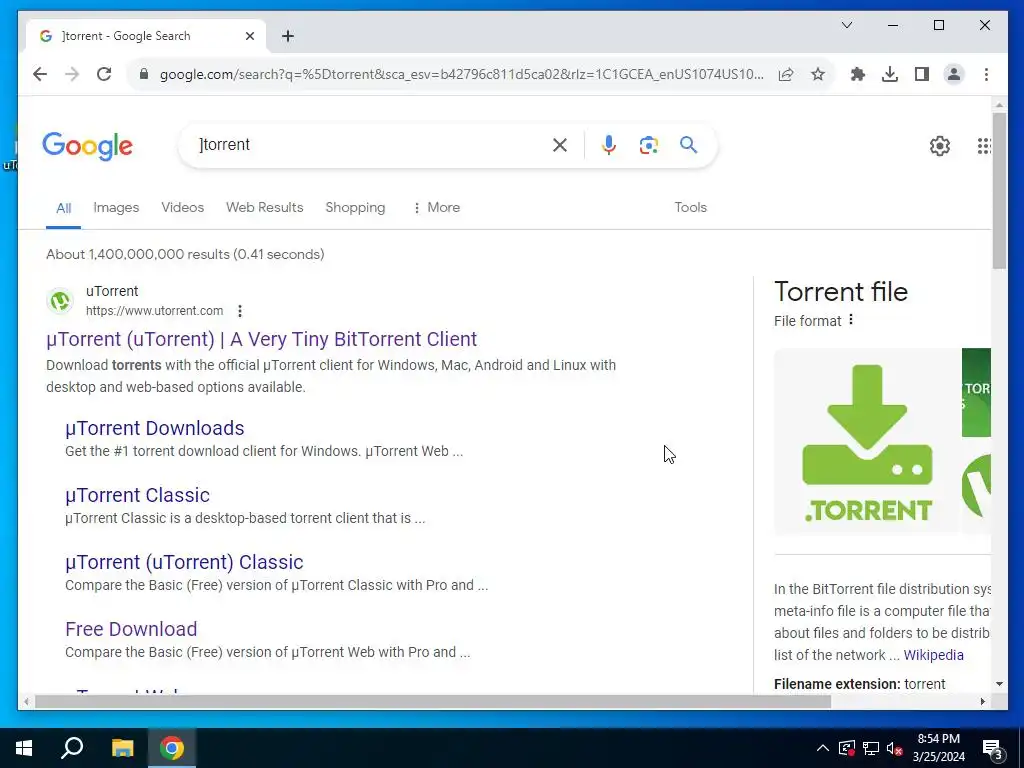Open the .TORRENT download thumbnail
1024x768 pixels.
(x=867, y=442)
